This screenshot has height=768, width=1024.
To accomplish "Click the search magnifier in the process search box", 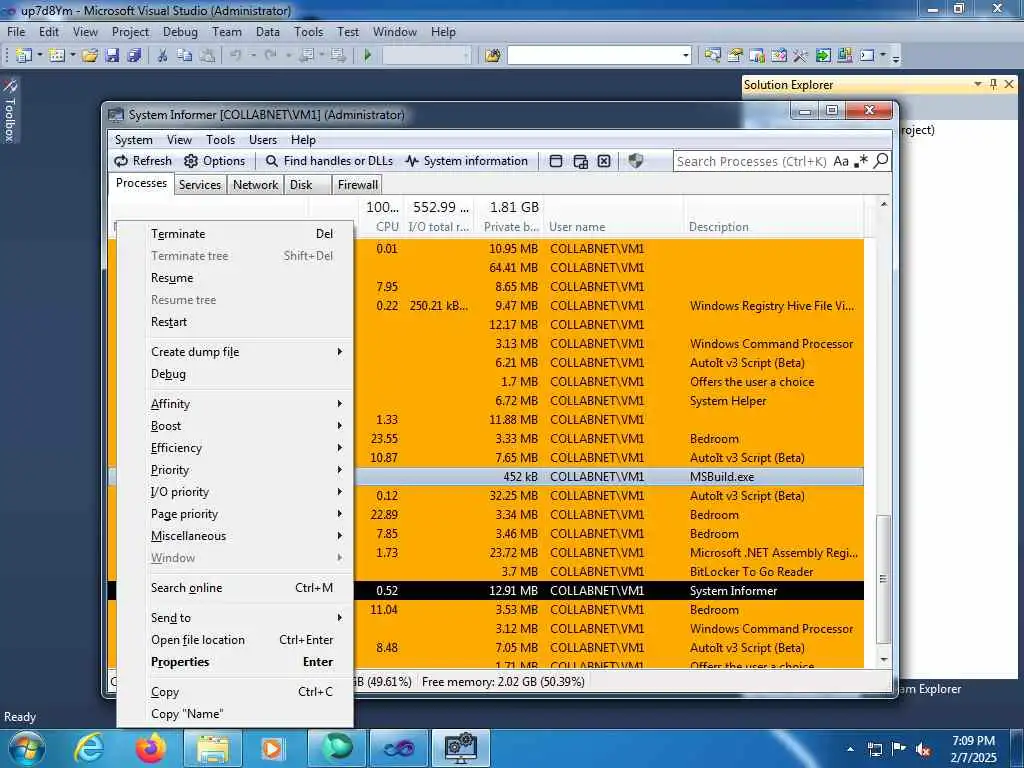I will tap(880, 161).
